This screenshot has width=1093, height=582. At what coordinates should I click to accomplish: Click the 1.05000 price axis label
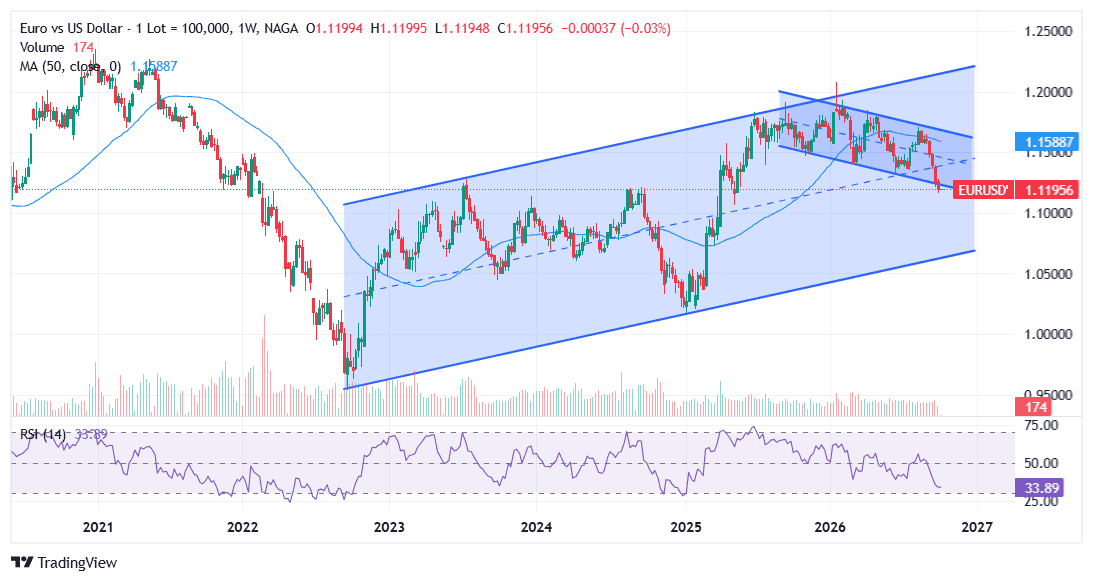coord(1048,274)
